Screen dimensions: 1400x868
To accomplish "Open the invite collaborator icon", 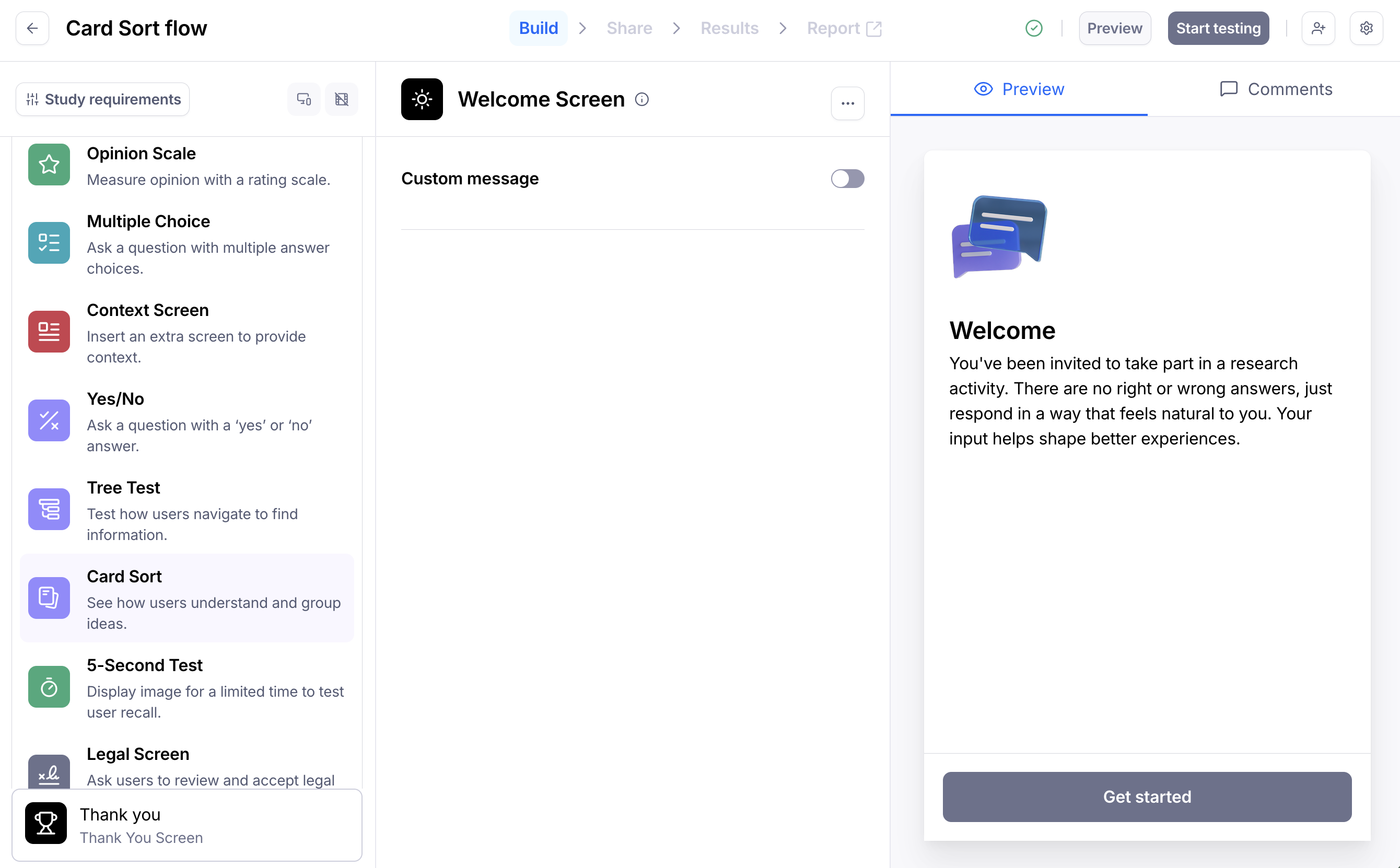I will 1318,28.
